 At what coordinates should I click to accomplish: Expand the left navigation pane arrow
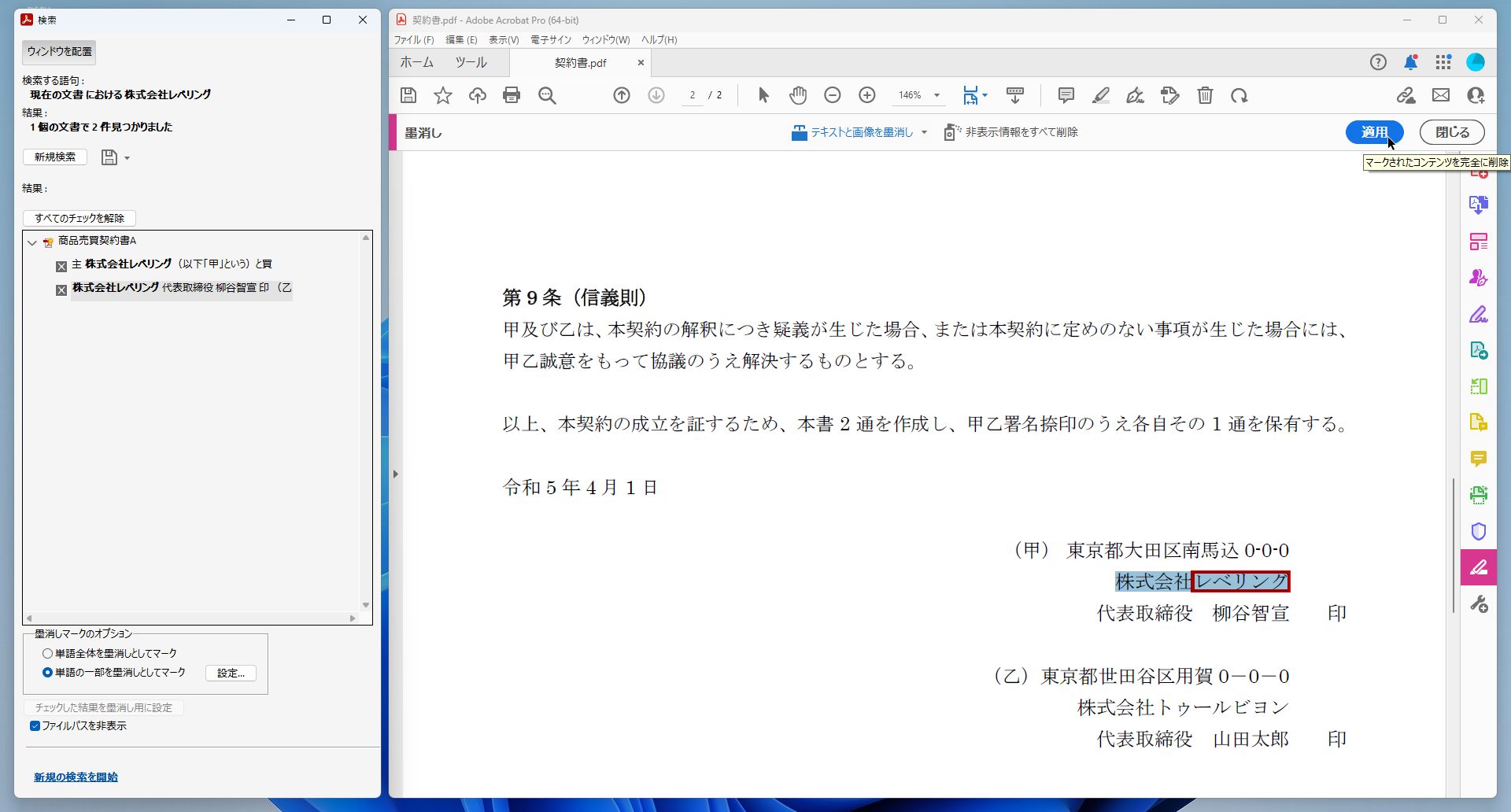(396, 474)
